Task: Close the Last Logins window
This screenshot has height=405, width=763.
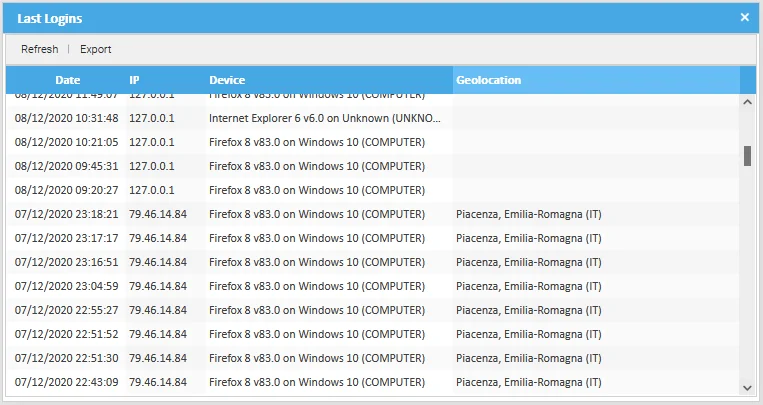Action: pos(744,17)
